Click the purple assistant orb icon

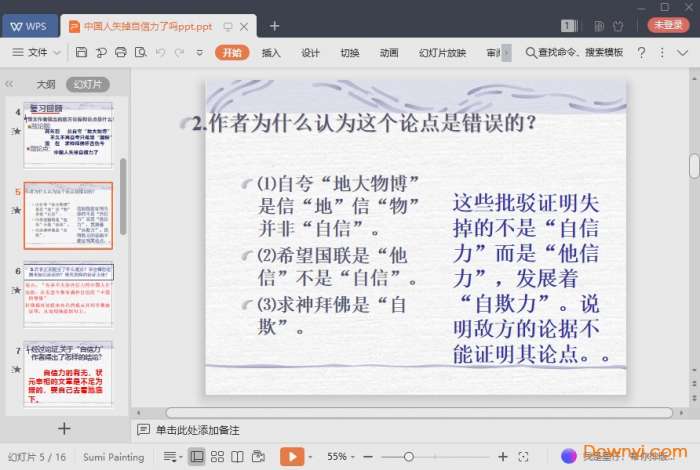pyautogui.click(x=569, y=456)
